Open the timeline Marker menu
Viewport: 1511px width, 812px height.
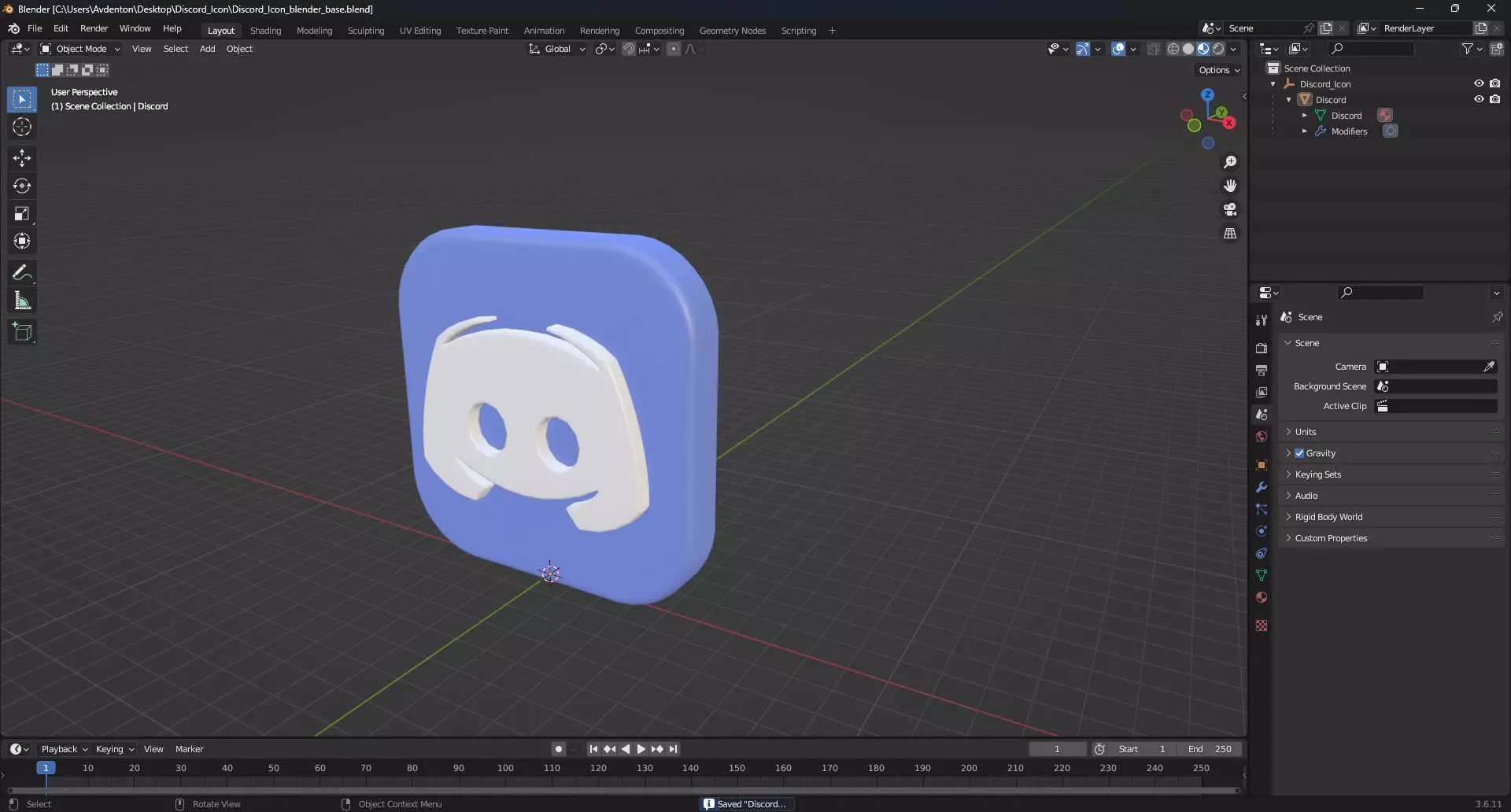point(189,749)
